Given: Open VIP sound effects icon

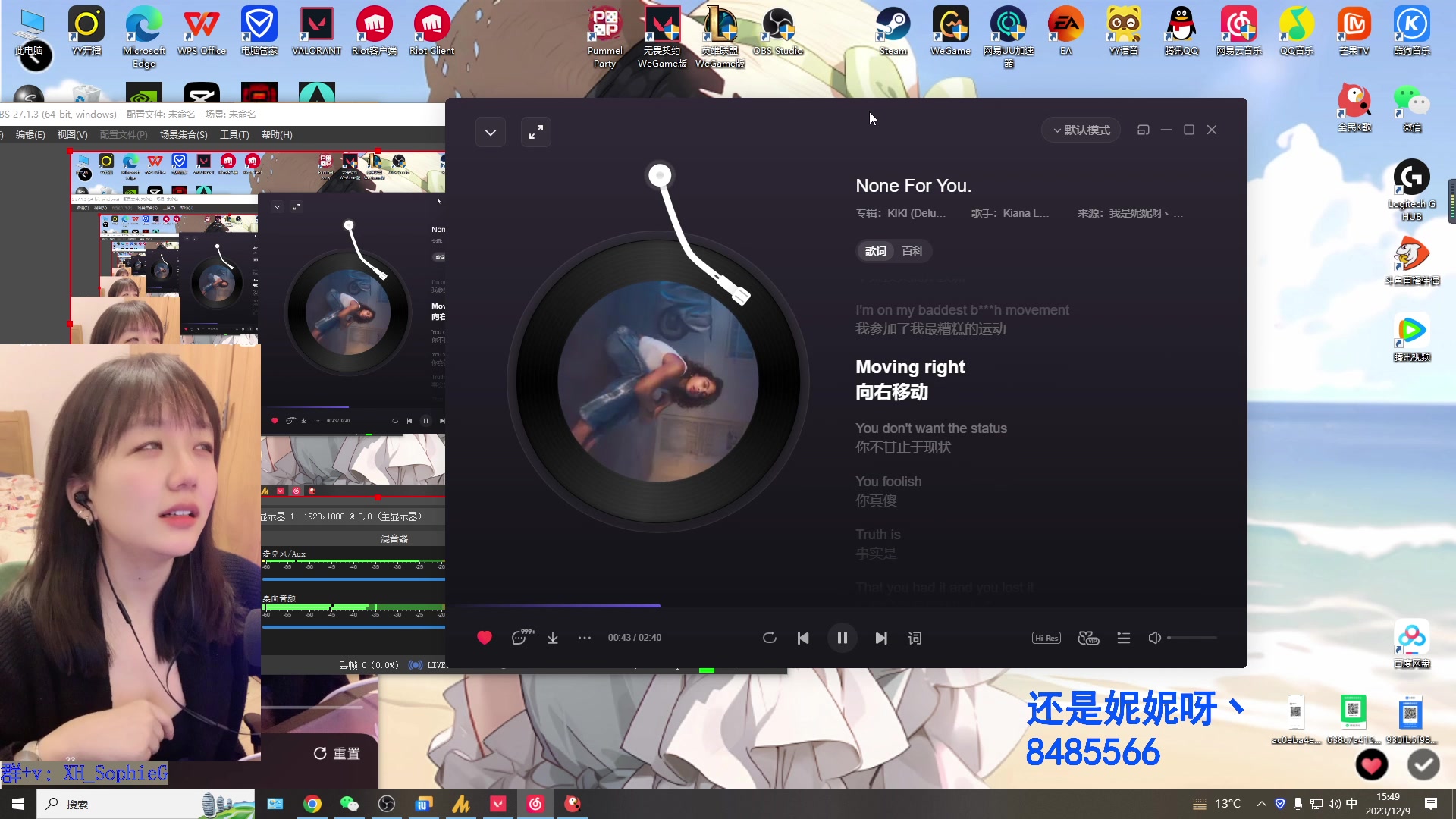Looking at the screenshot, I should [1088, 638].
